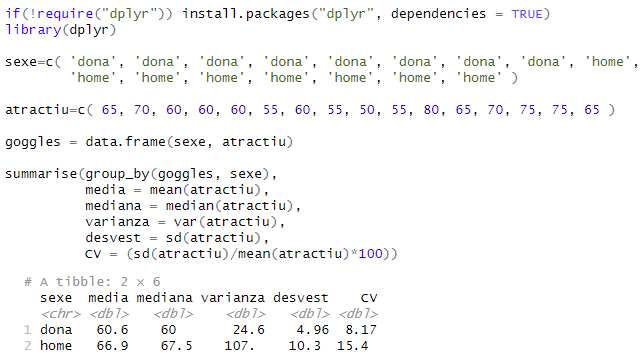
Task: Click the TRUE keyword in dependencies argument
Action: coord(527,14)
